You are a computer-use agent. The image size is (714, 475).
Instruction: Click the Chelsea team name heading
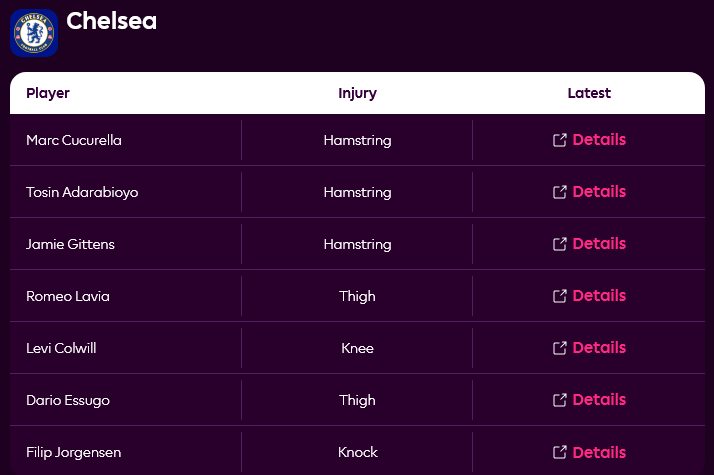click(x=111, y=21)
